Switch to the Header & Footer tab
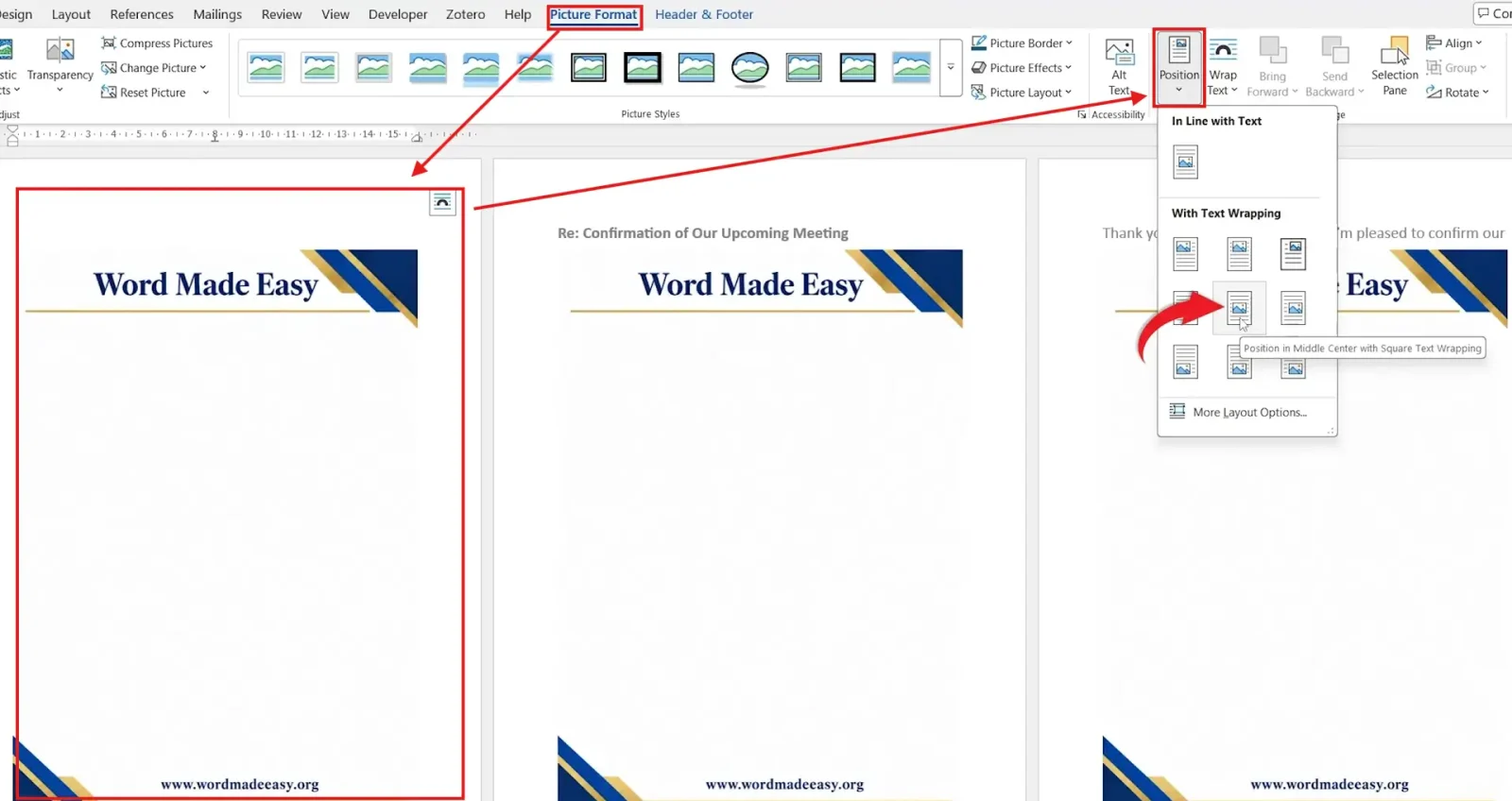Screen dimensions: 1512x801 point(704,14)
